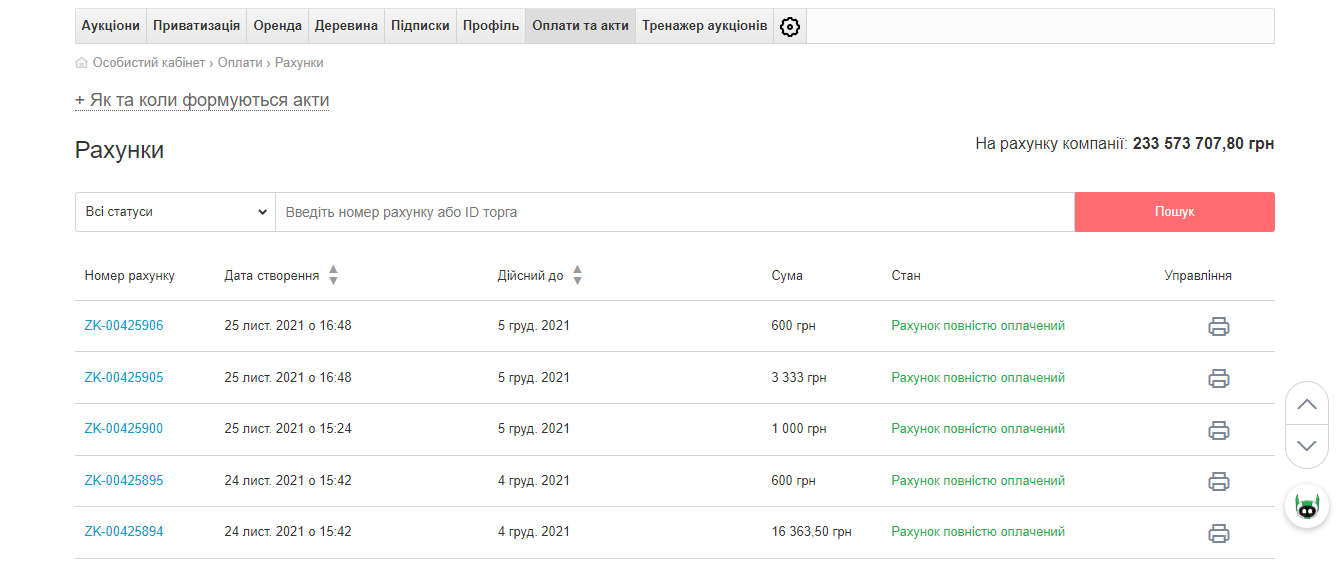Open the 'Тренажер аукціонів' tab
Image resolution: width=1344 pixels, height=564 pixels.
704,26
